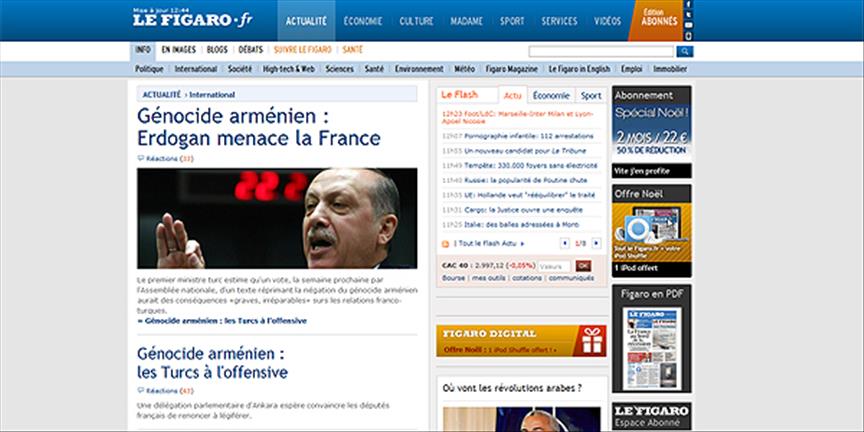Screen dimensions: 864x432
Task: Open the Twitter icon in header
Action: tap(688, 15)
